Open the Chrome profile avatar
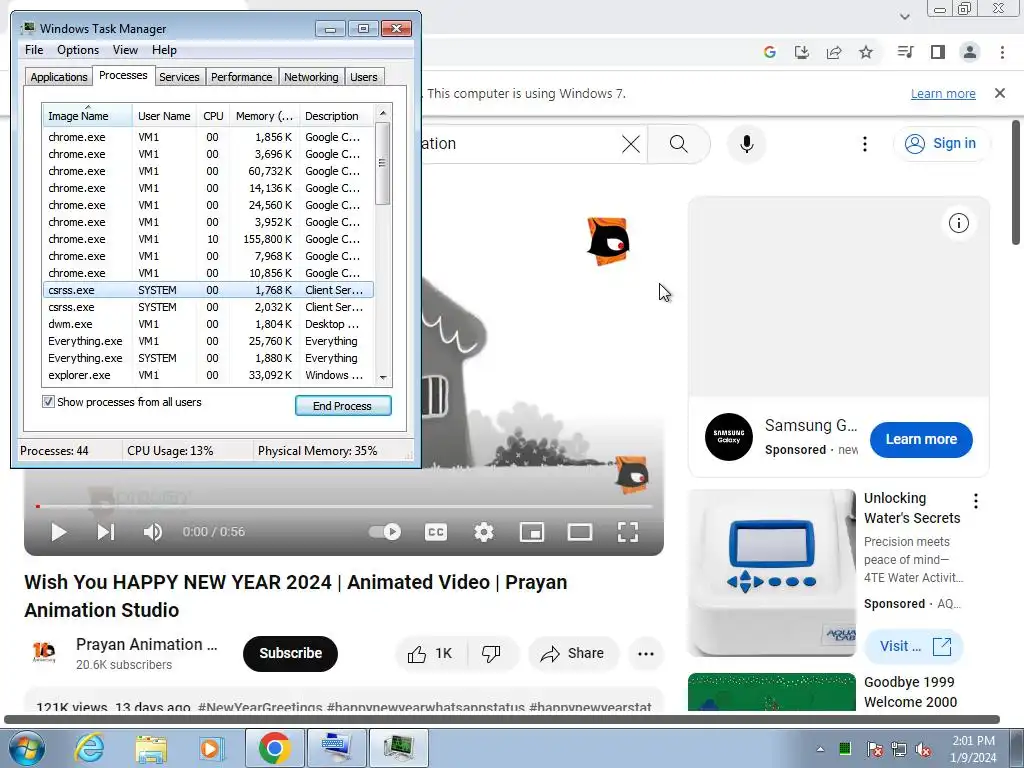The image size is (1024, 768). [970, 52]
